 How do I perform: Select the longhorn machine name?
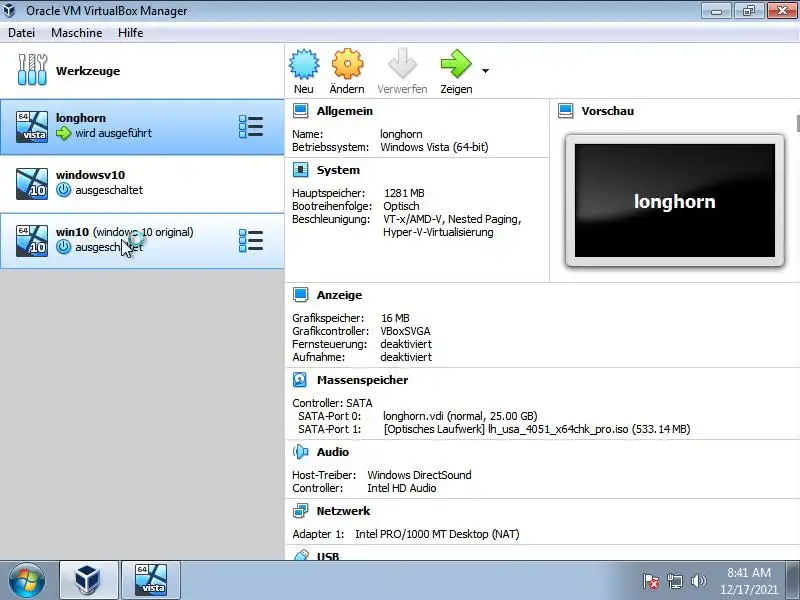[x=81, y=118]
